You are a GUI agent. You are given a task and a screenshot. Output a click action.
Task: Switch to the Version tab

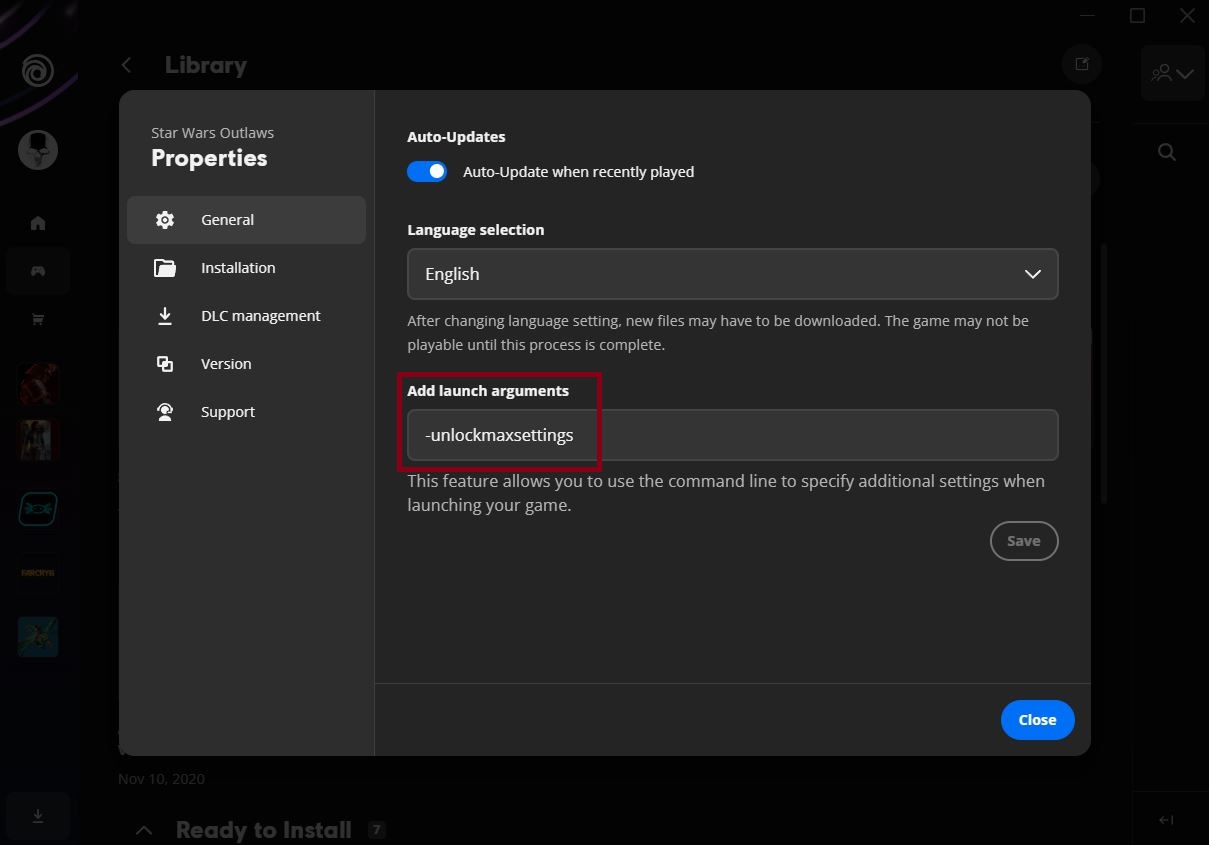[246, 364]
